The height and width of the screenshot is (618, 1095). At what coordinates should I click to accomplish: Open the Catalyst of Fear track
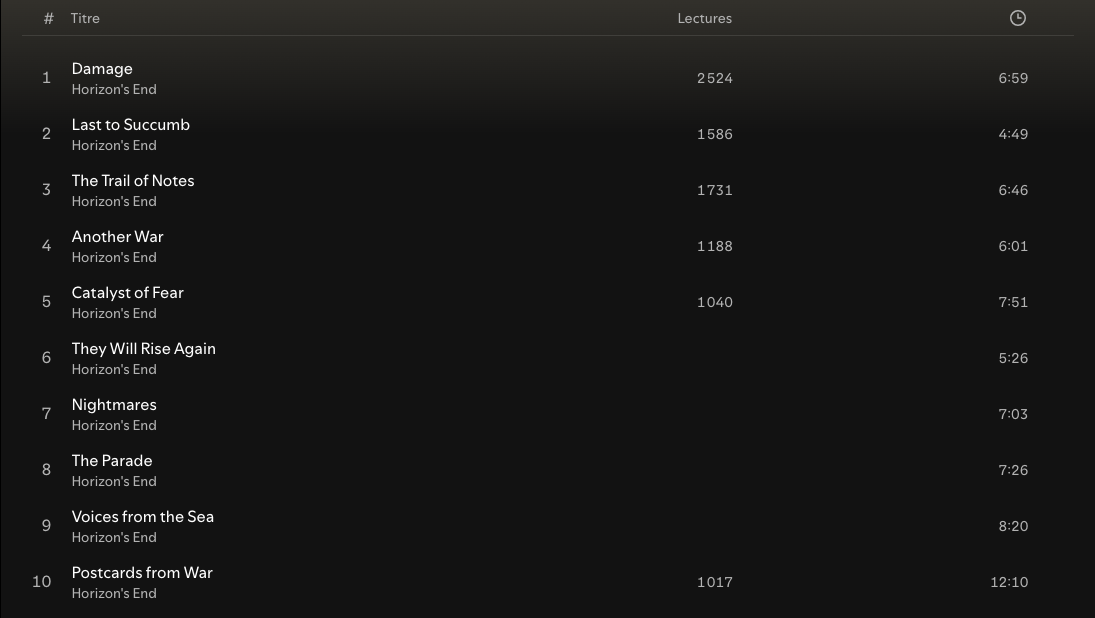(127, 293)
